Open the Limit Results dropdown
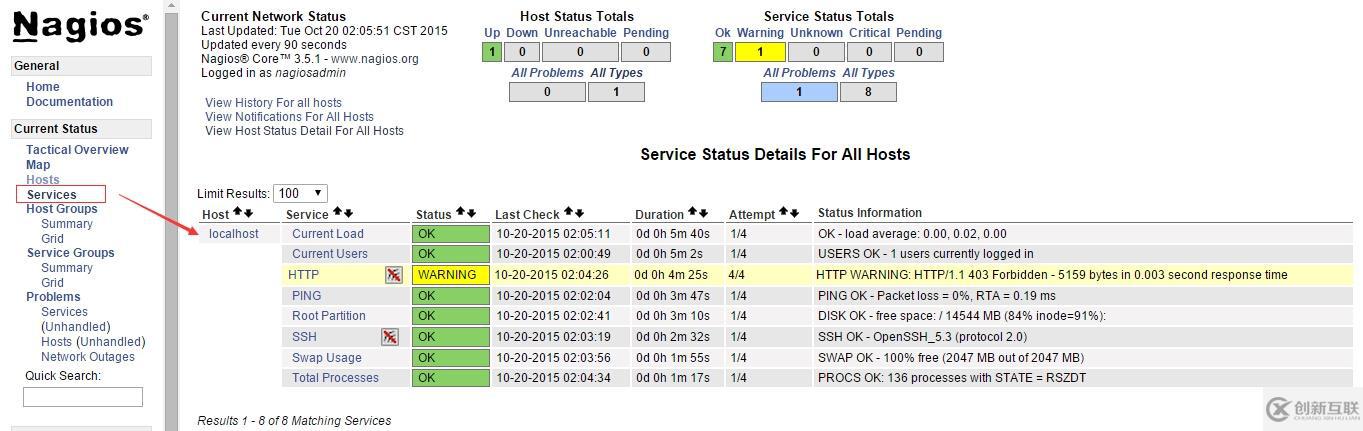Screen dimensions: 1363x431 [x=300, y=193]
